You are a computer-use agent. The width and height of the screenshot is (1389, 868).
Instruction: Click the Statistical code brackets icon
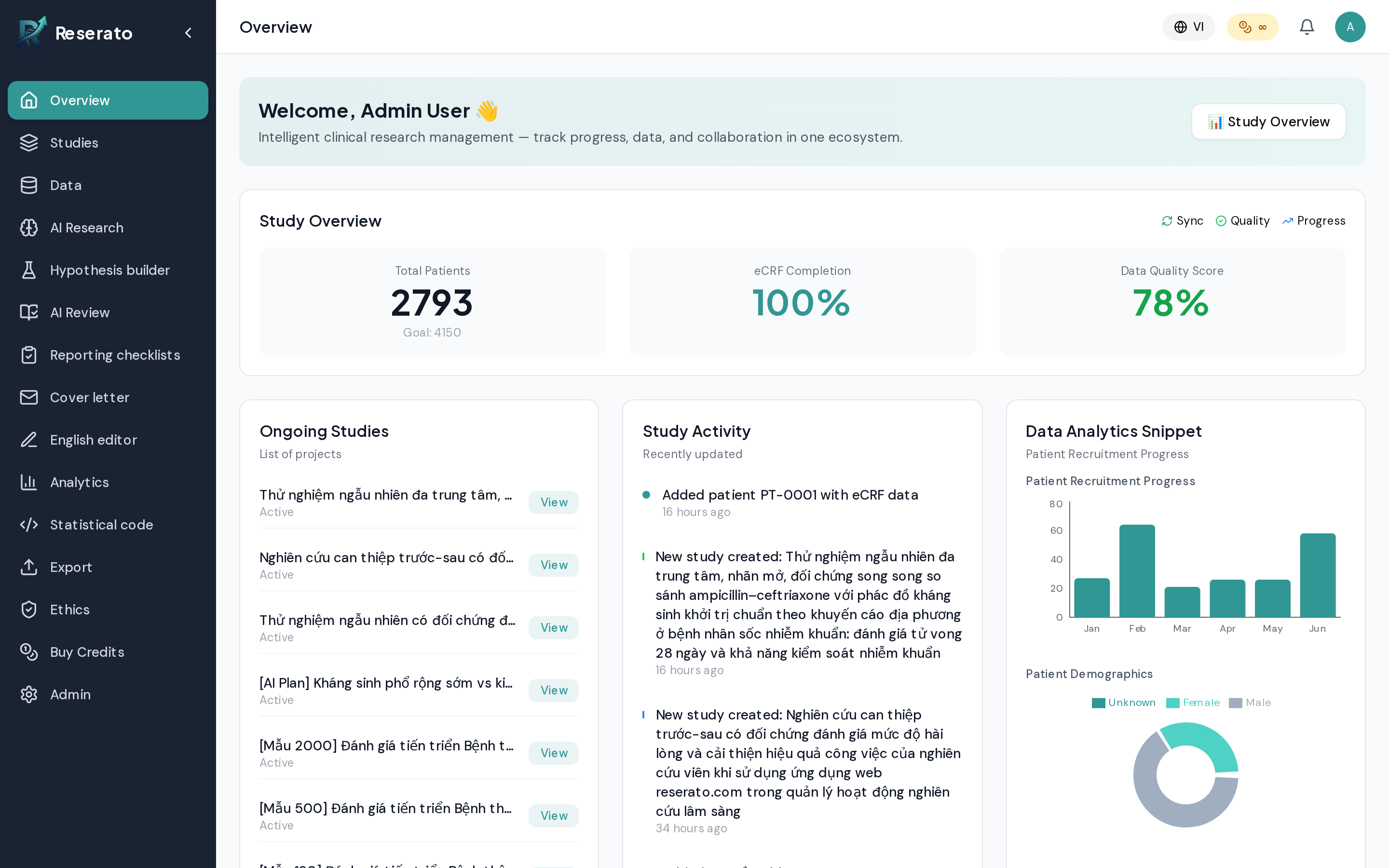(29, 525)
